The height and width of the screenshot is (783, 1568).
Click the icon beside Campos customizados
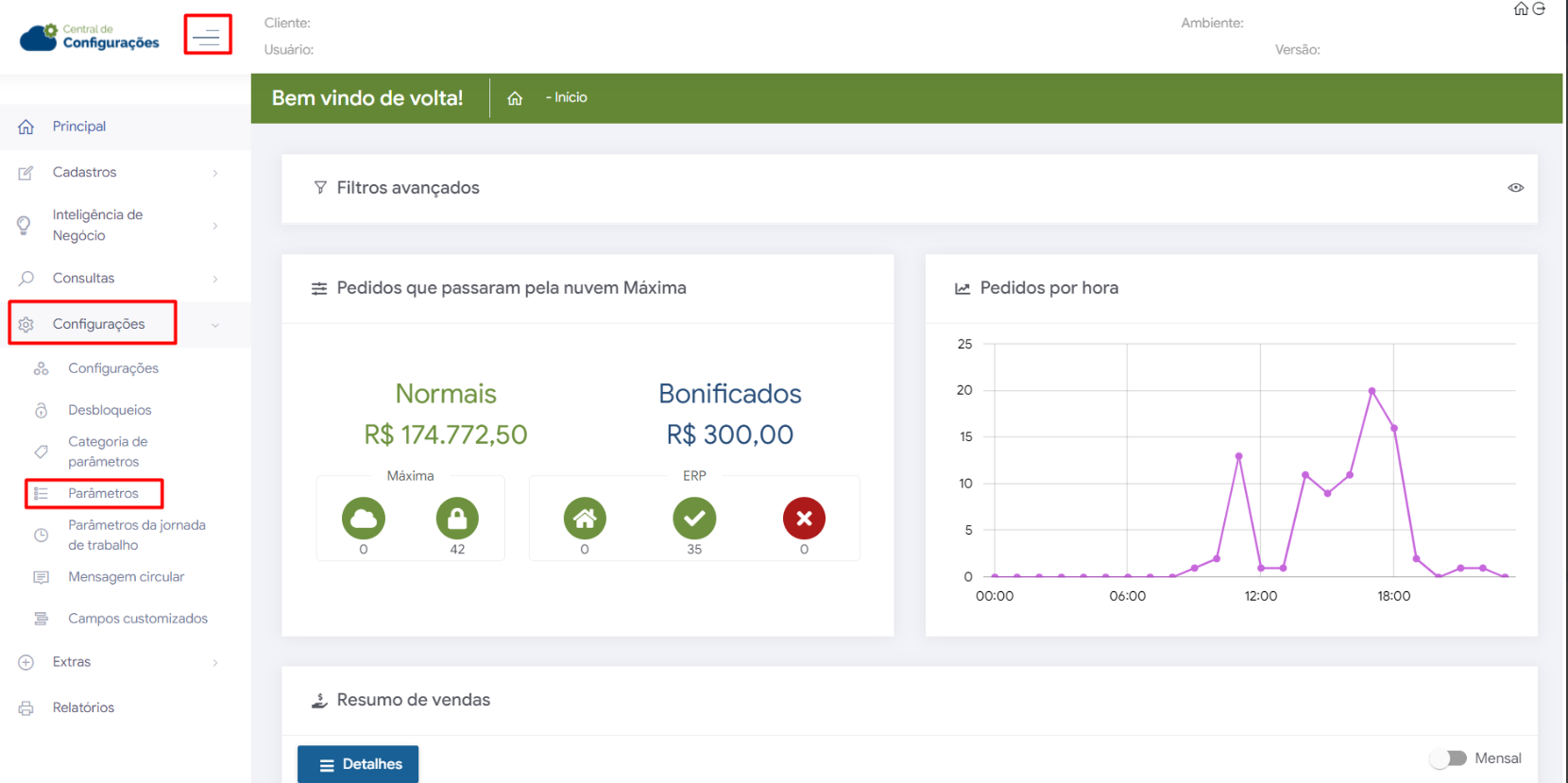pos(42,619)
